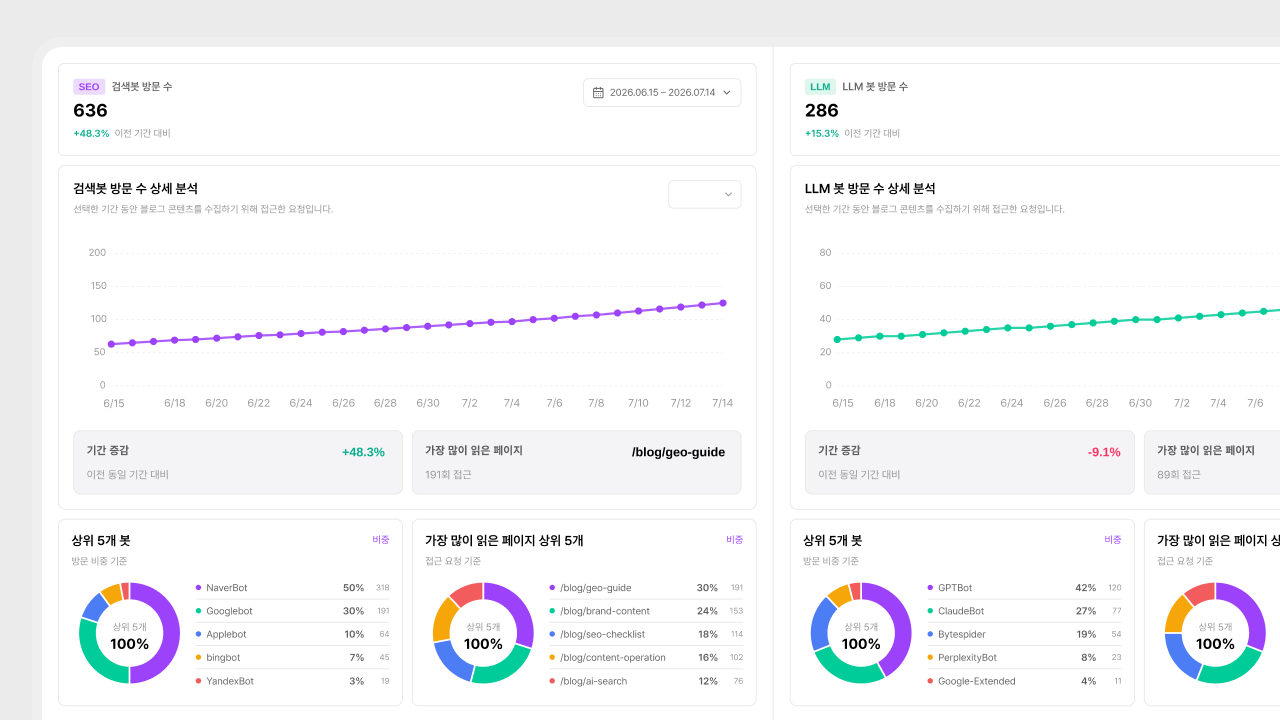Select /blog/geo-guide in the top pages legend
Viewport: 1280px width, 720px height.
coord(646,588)
